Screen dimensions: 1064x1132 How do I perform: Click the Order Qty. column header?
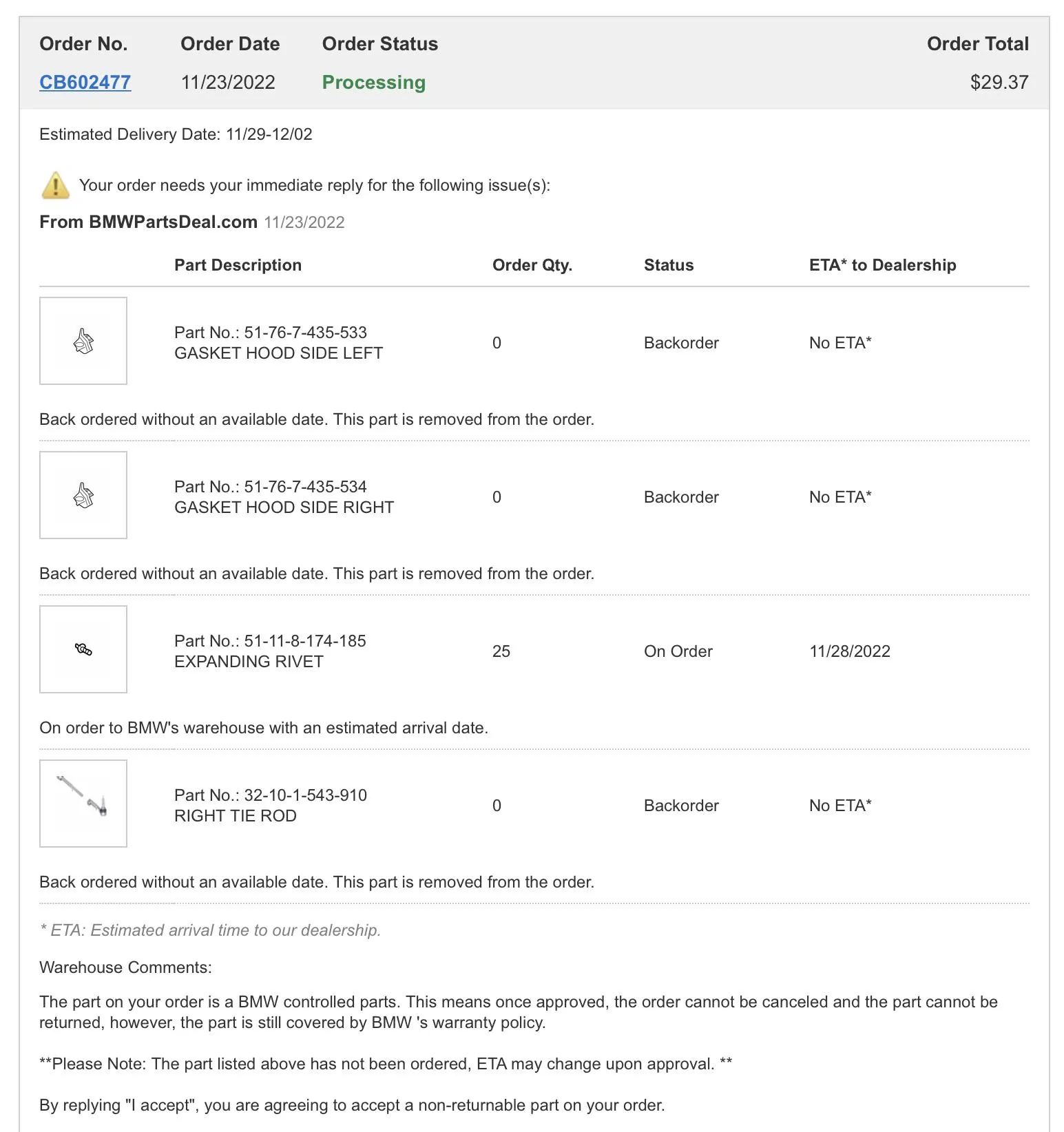tap(532, 265)
